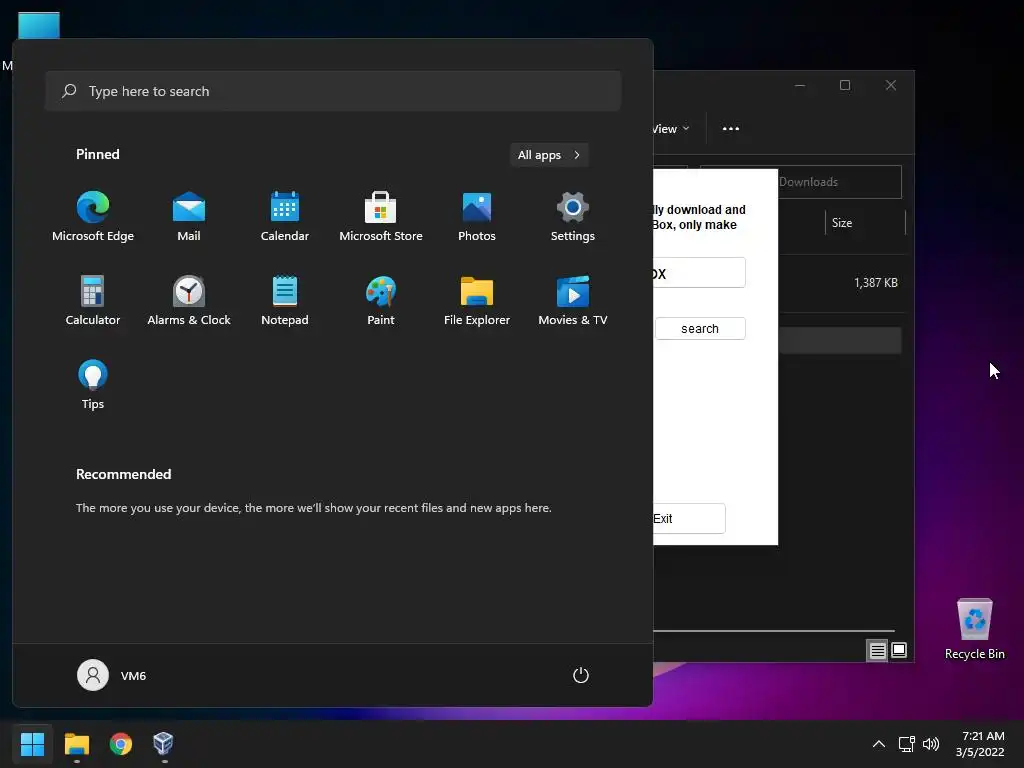This screenshot has width=1024, height=768.
Task: Open the Calendar app
Action: pyautogui.click(x=285, y=217)
